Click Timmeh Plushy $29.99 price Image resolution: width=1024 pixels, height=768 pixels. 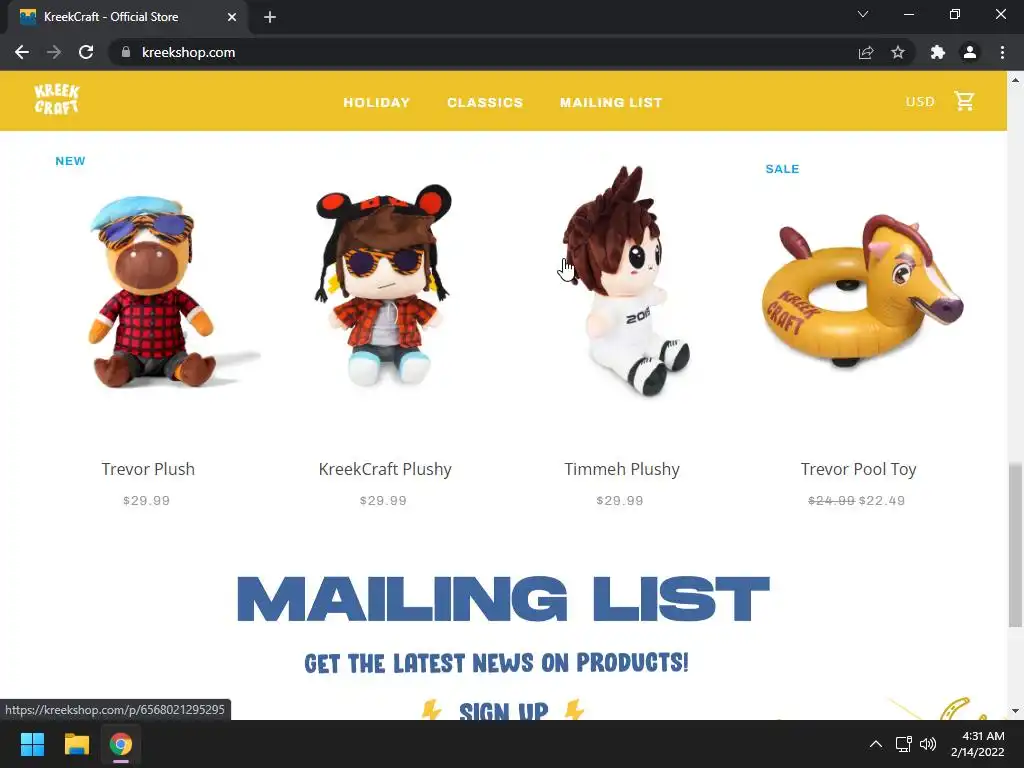pos(620,501)
